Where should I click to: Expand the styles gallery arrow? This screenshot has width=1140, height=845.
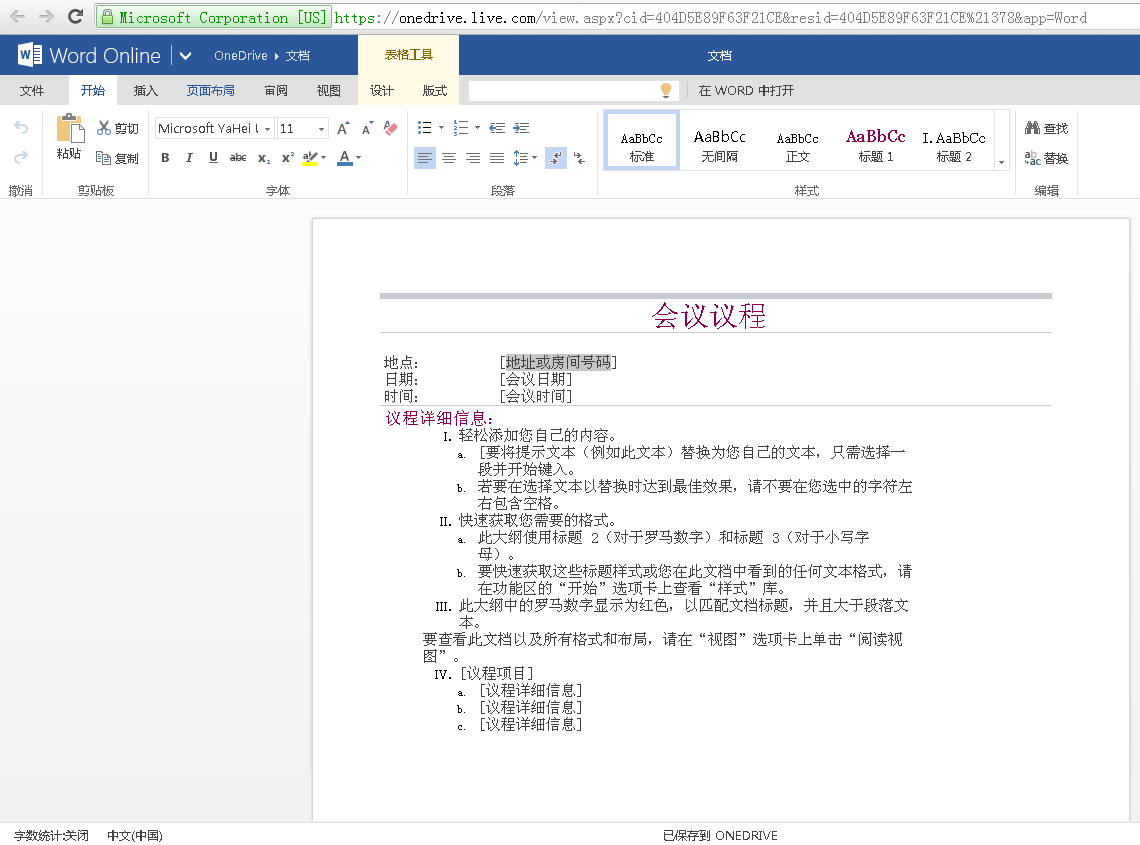pos(1001,162)
